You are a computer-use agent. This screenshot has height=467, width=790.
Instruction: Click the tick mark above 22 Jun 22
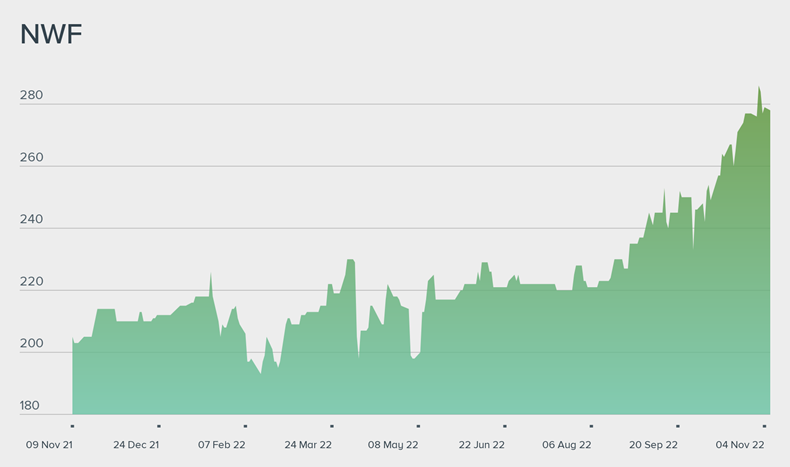(x=504, y=426)
